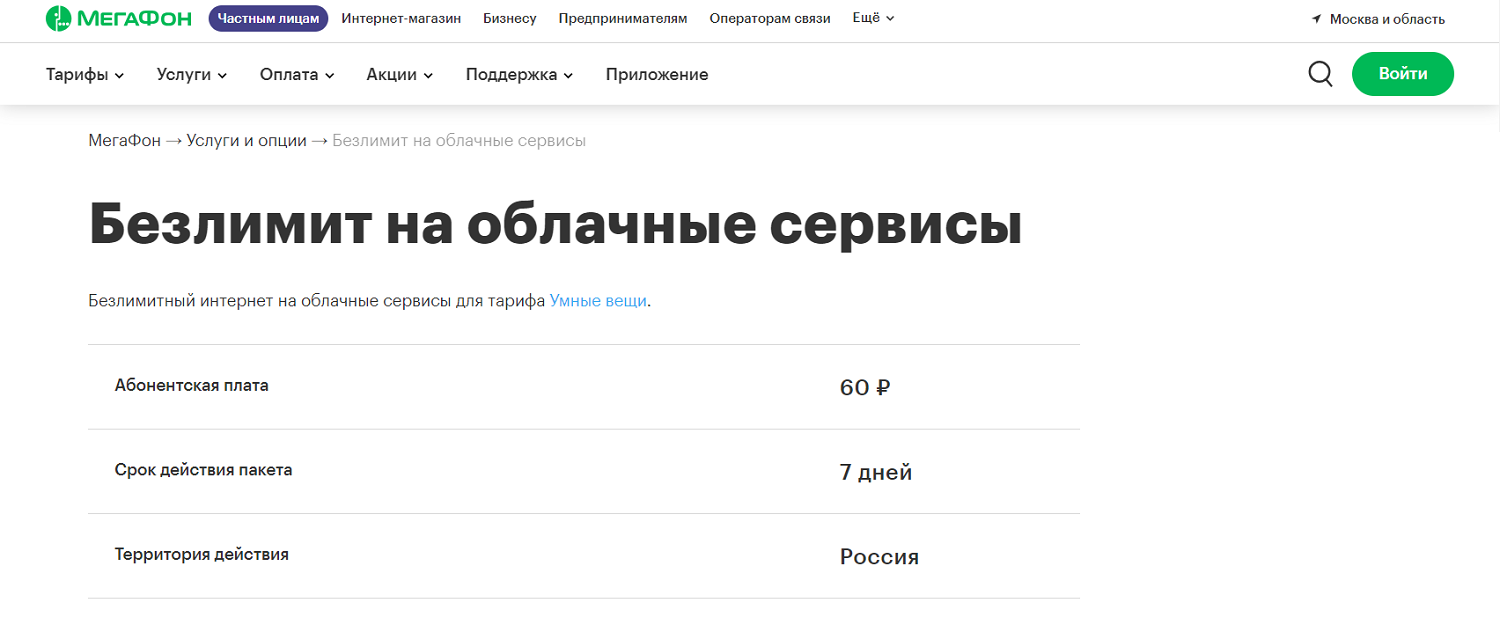
Task: Change region Москва и область
Action: click(1387, 19)
